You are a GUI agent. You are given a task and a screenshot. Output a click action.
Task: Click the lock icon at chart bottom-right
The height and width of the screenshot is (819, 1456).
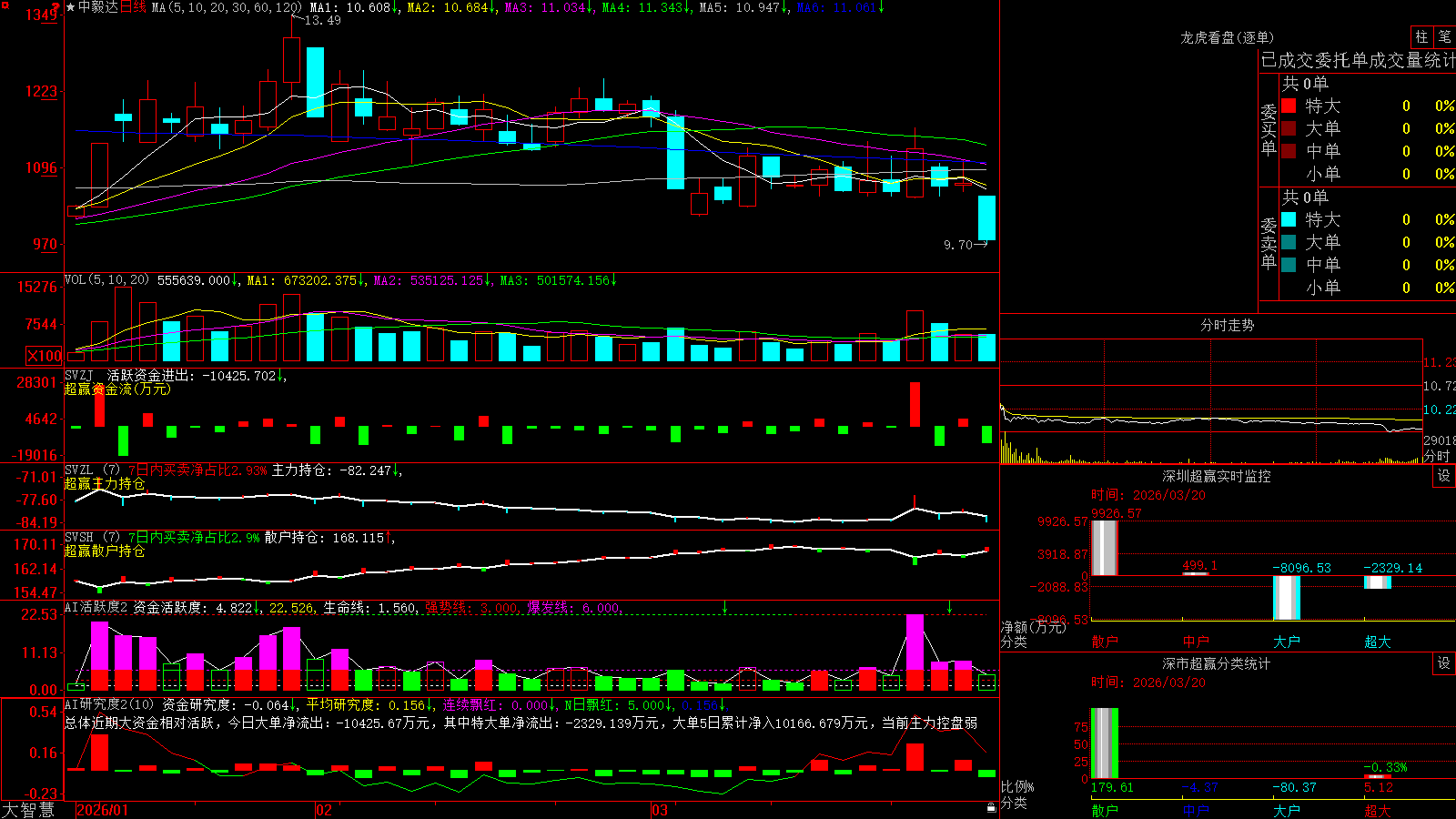991,807
